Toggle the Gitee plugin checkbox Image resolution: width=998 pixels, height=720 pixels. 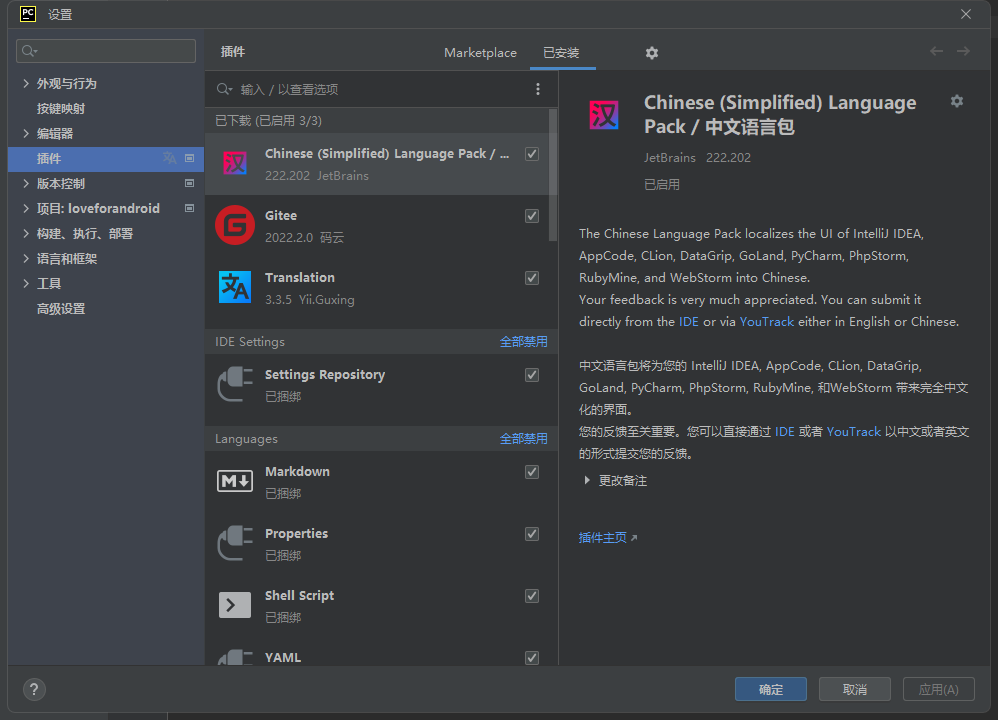(x=532, y=216)
